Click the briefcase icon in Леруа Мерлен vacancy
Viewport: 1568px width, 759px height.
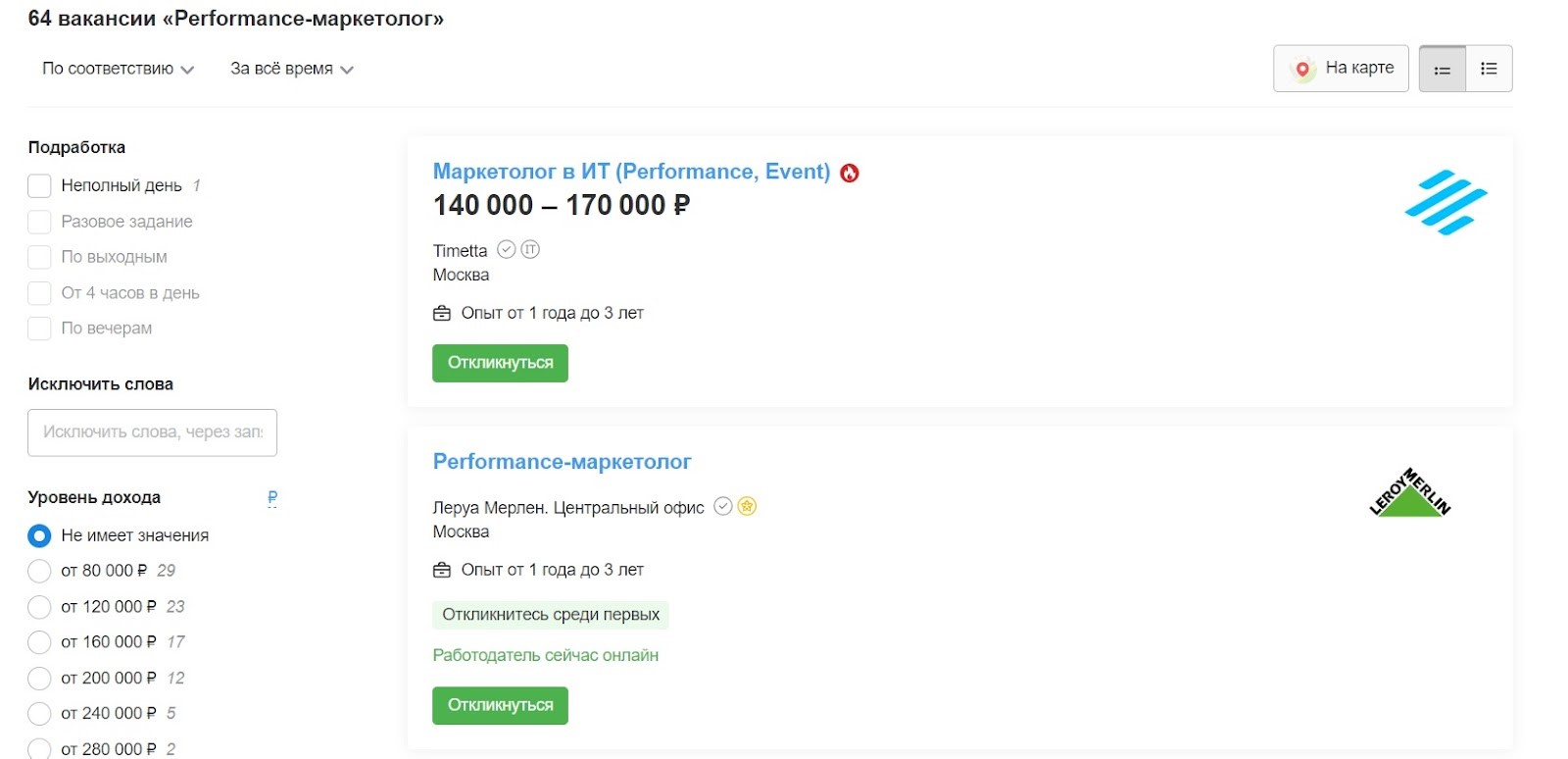(x=442, y=570)
